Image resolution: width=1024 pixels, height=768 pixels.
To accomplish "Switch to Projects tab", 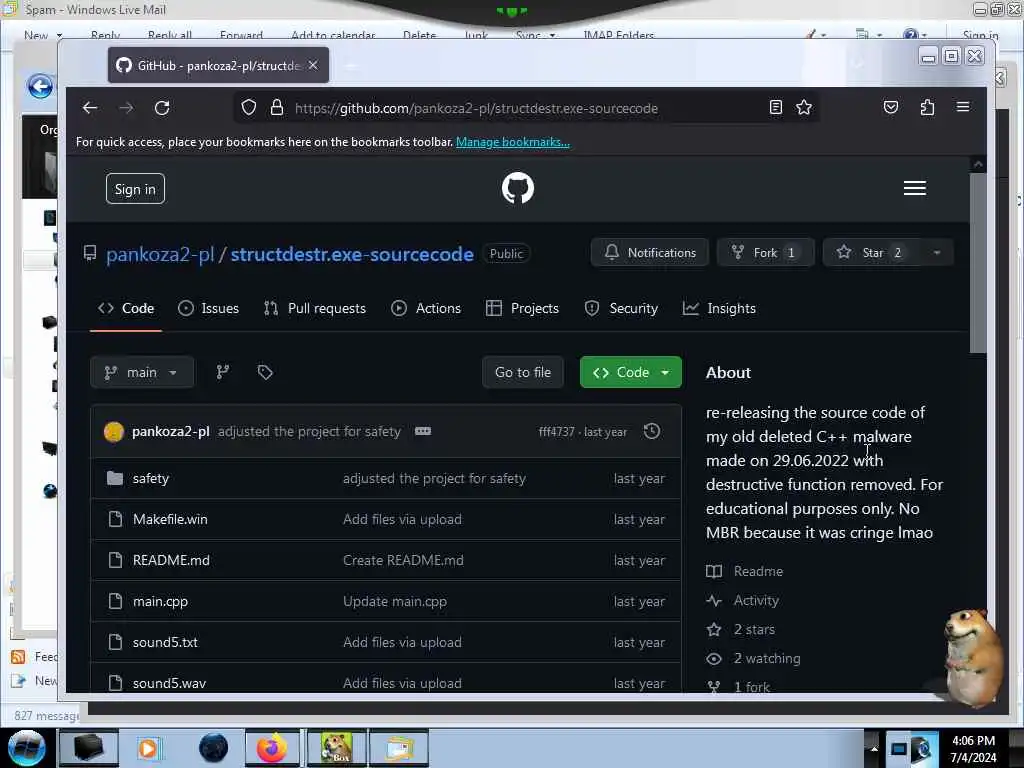I will (x=522, y=308).
